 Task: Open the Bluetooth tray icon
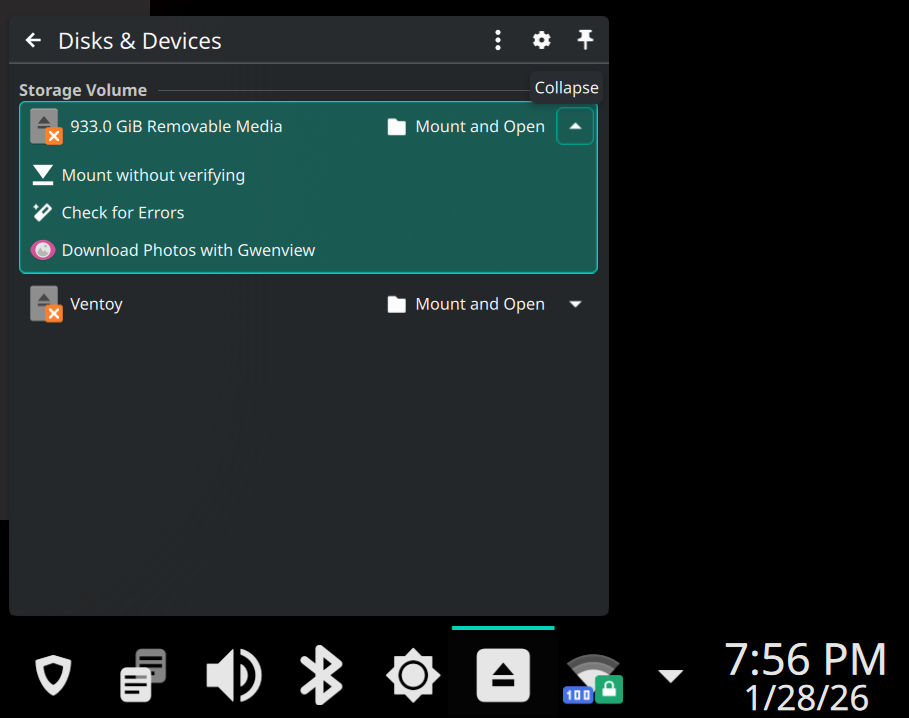(322, 676)
